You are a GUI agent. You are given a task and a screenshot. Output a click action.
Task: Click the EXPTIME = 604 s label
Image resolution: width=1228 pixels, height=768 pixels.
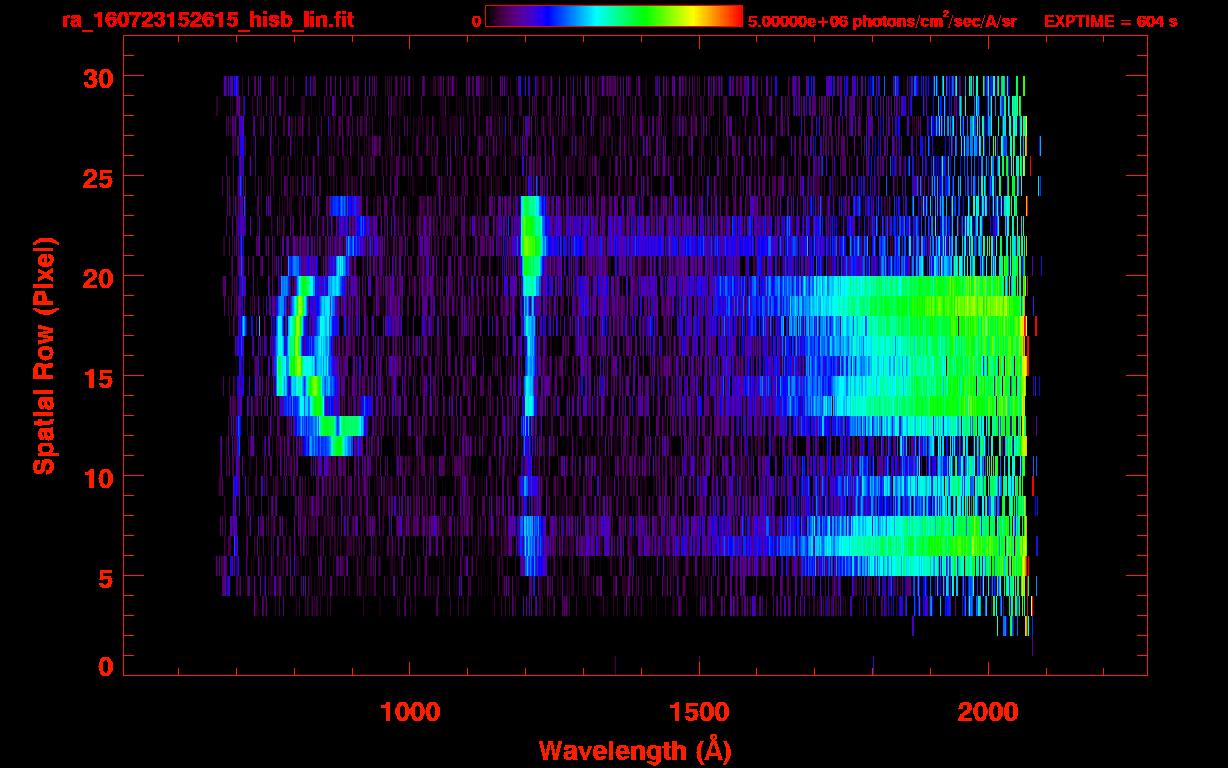(1110, 21)
